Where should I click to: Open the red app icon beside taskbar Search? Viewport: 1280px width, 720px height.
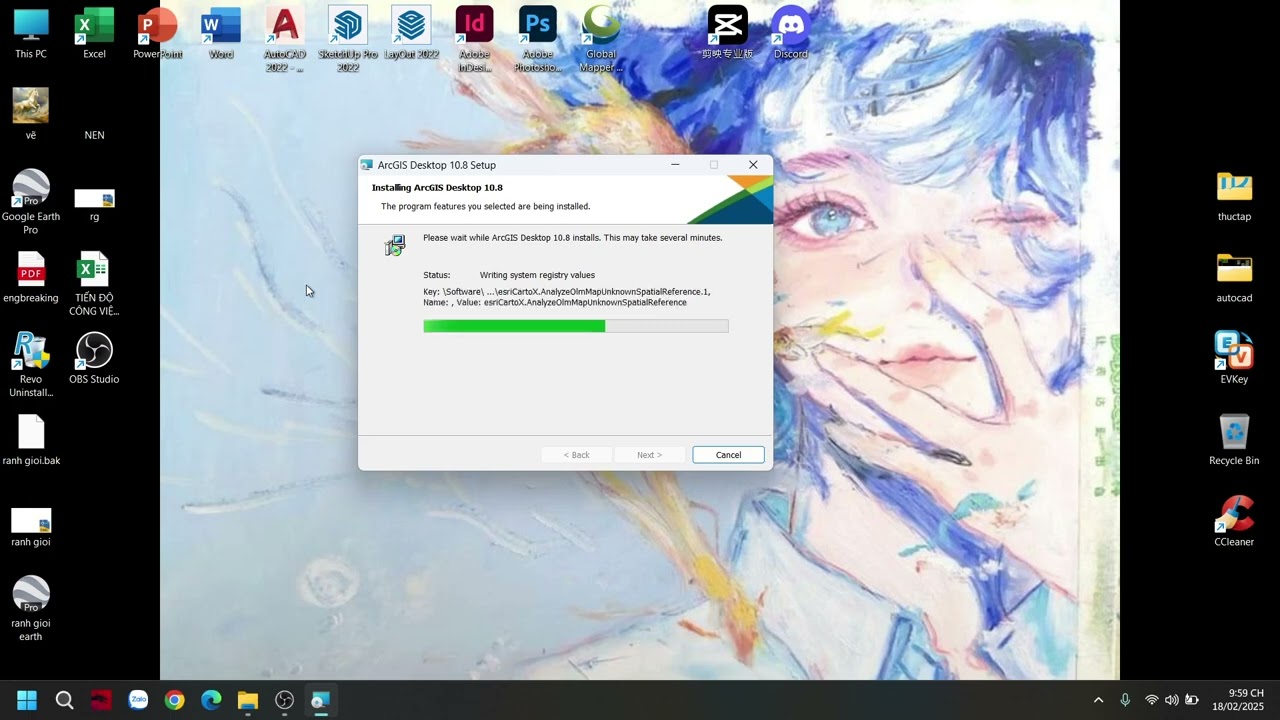[101, 700]
